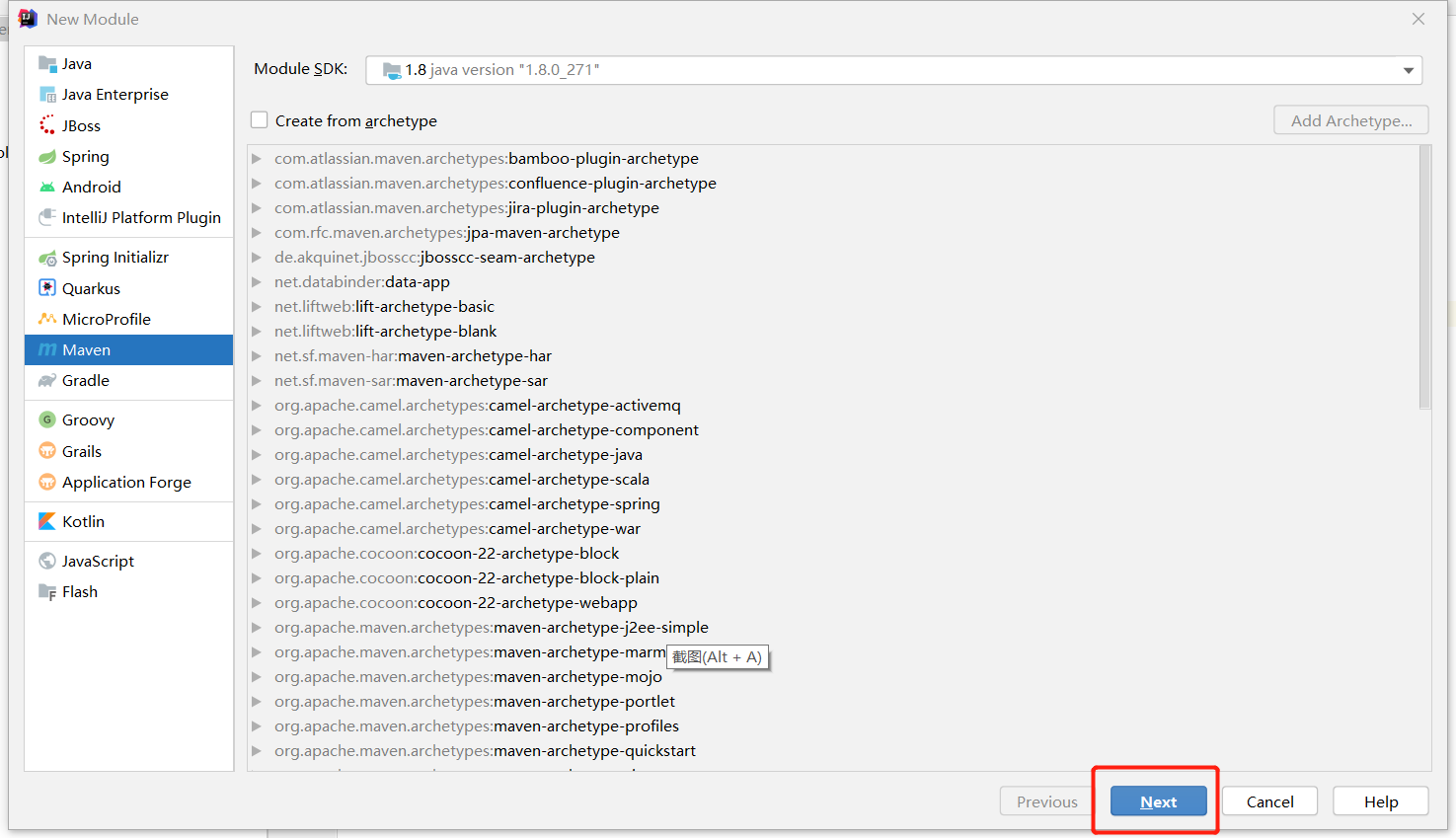Image resolution: width=1456 pixels, height=838 pixels.
Task: Click the Java folder icon in sidebar
Action: 47,64
